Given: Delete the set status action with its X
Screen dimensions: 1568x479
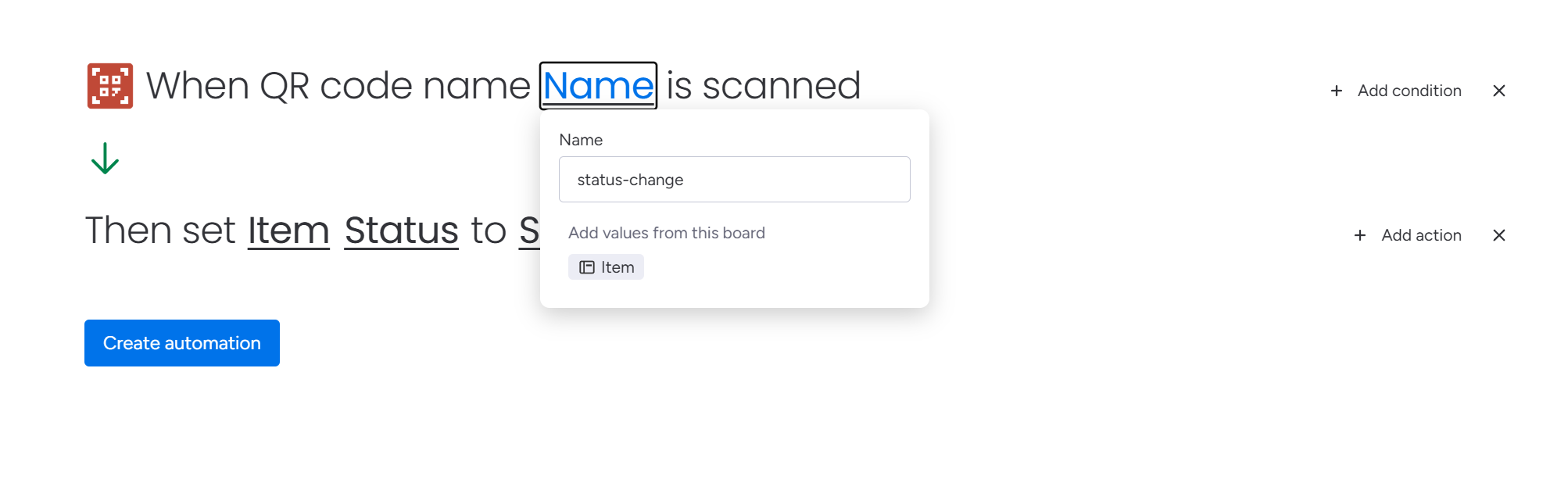Looking at the screenshot, I should tap(1498, 235).
